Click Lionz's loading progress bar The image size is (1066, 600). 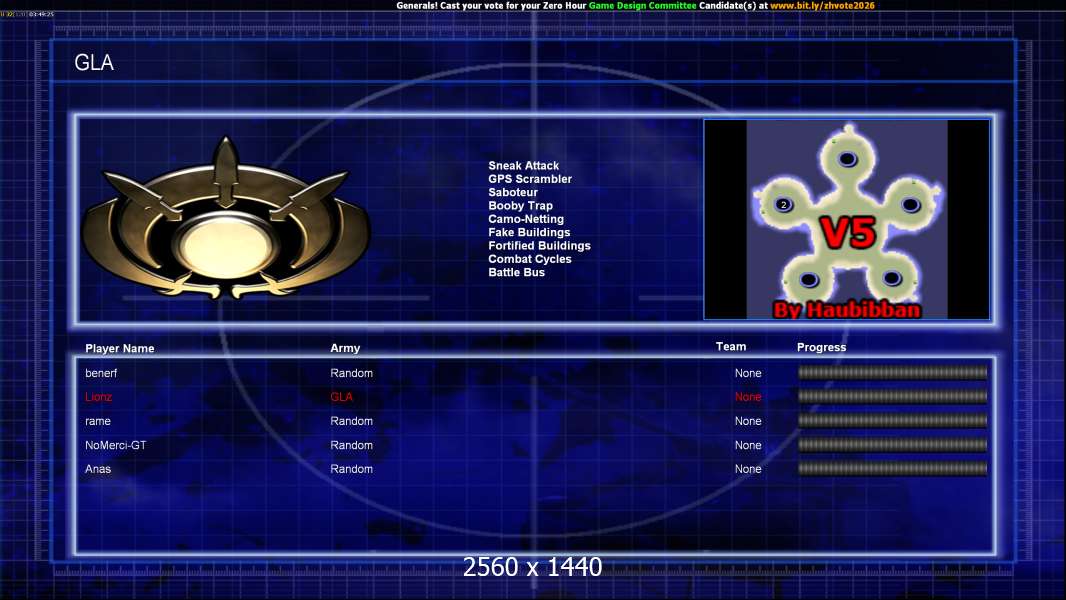[892, 396]
